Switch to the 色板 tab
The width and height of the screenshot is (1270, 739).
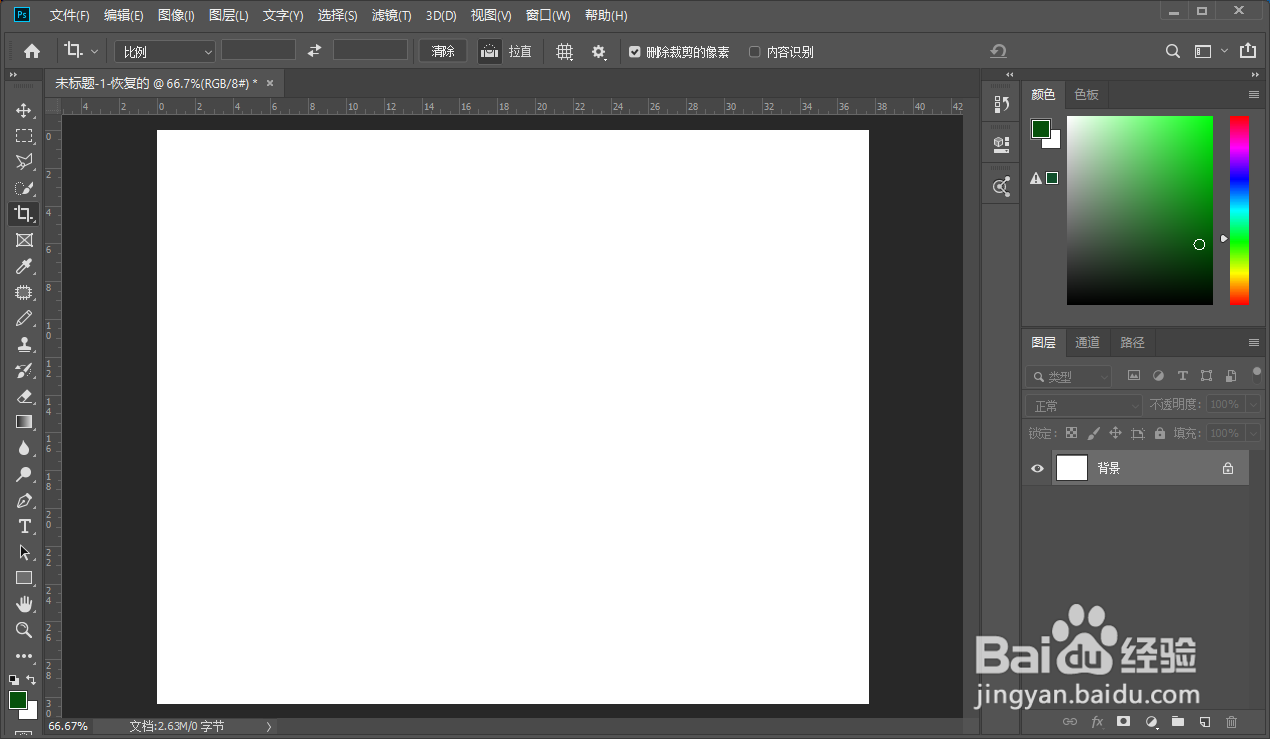[1086, 94]
